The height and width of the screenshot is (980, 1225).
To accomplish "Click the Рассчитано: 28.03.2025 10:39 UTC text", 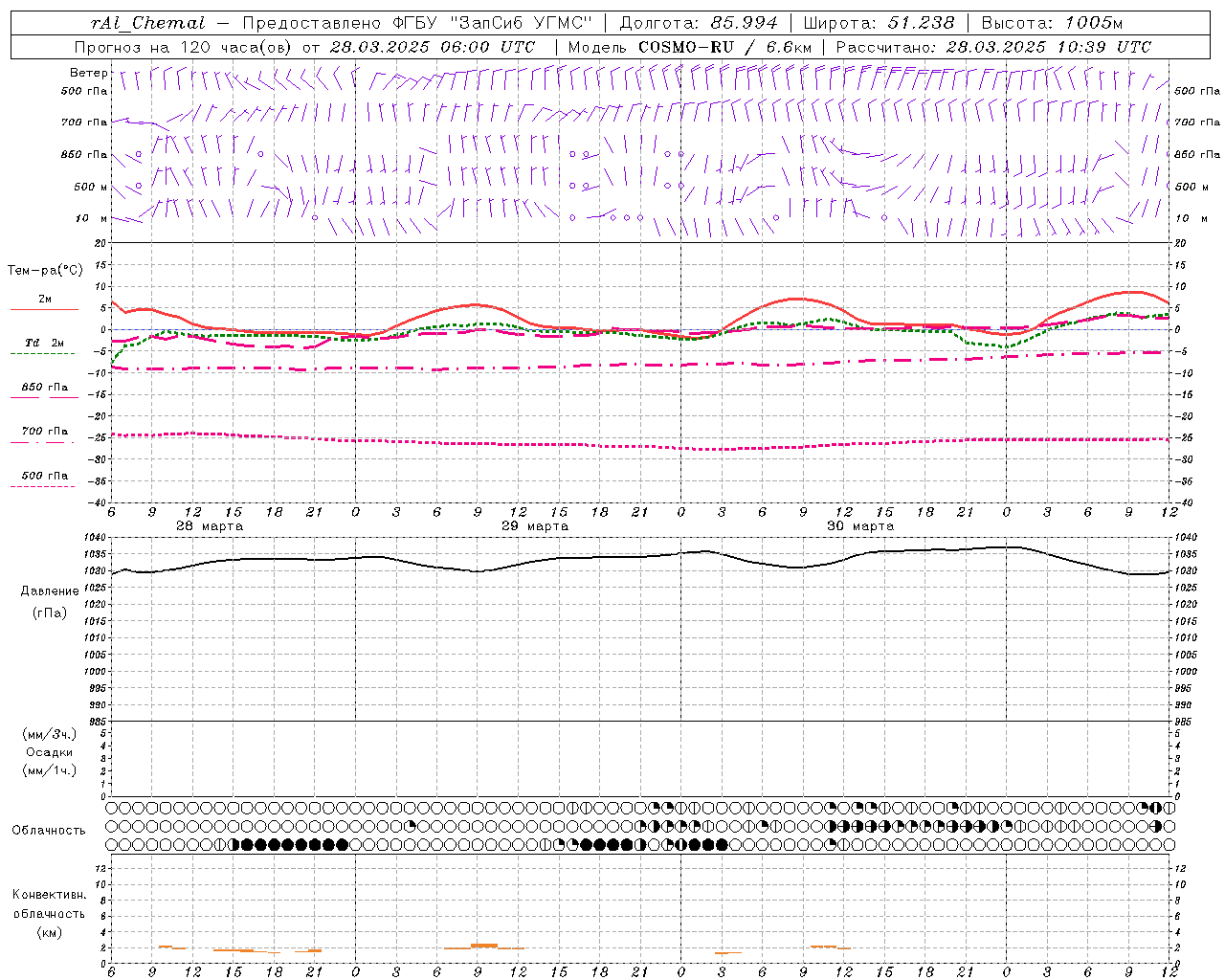I will (993, 47).
